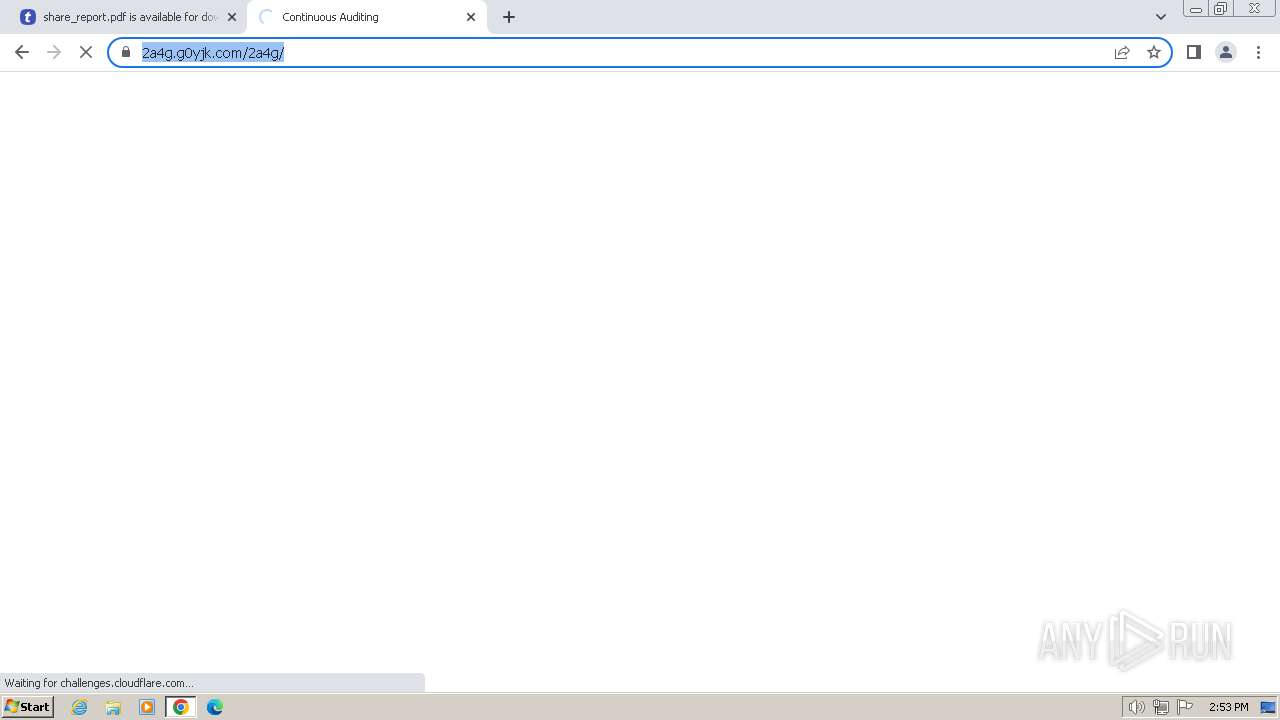Open the Windows Start menu
Viewport: 1280px width, 720px height.
click(x=27, y=707)
